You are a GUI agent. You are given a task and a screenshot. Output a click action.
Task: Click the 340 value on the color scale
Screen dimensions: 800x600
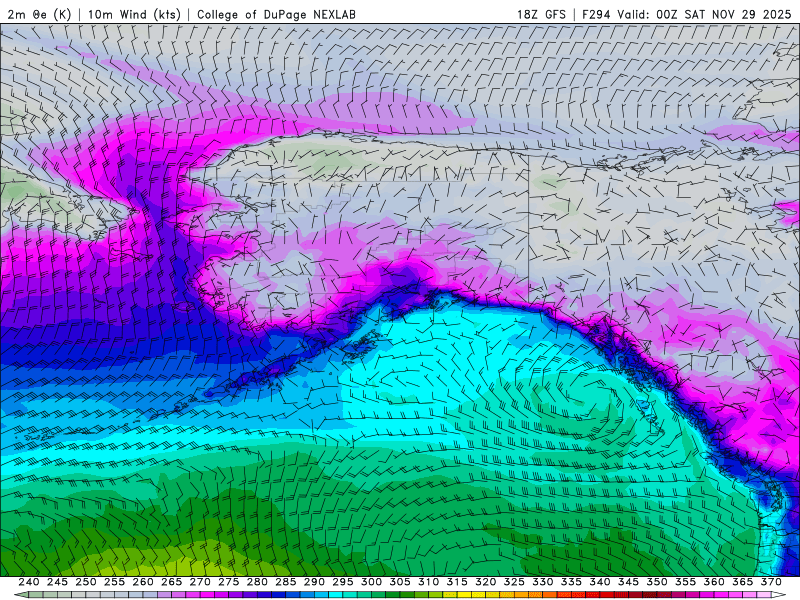pos(600,582)
